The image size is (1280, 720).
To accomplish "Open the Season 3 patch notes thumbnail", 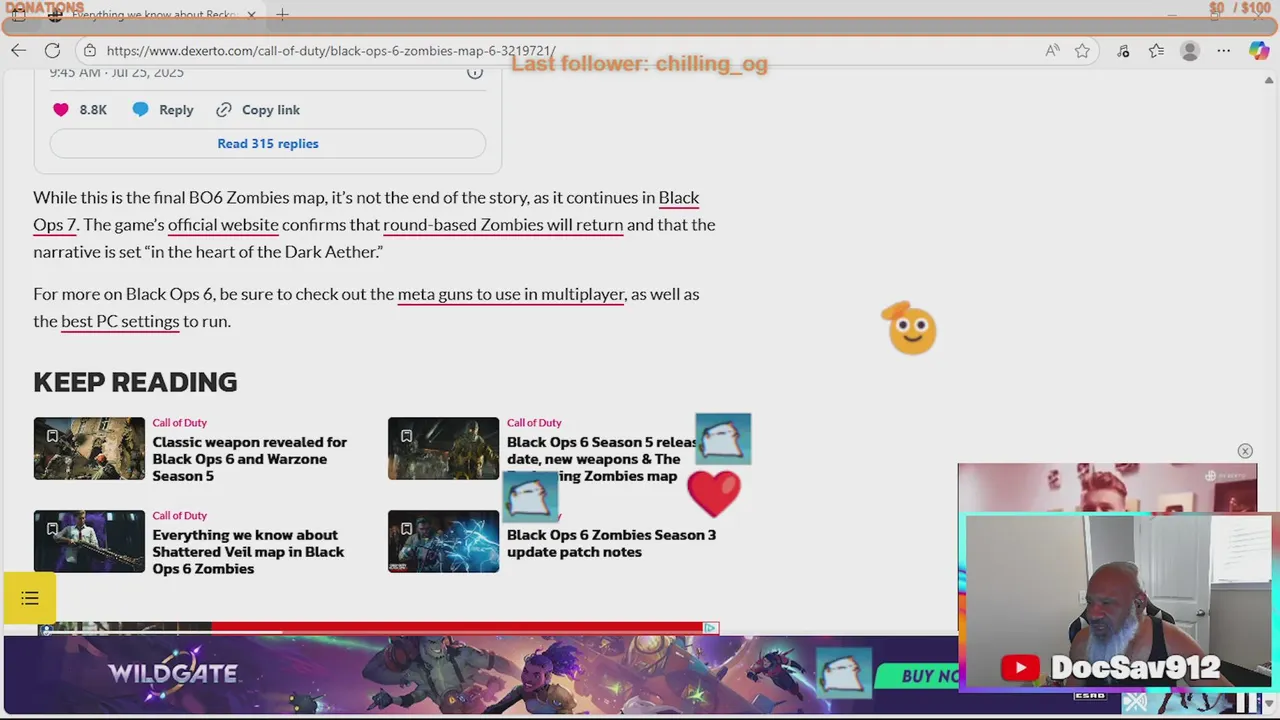I will point(443,541).
